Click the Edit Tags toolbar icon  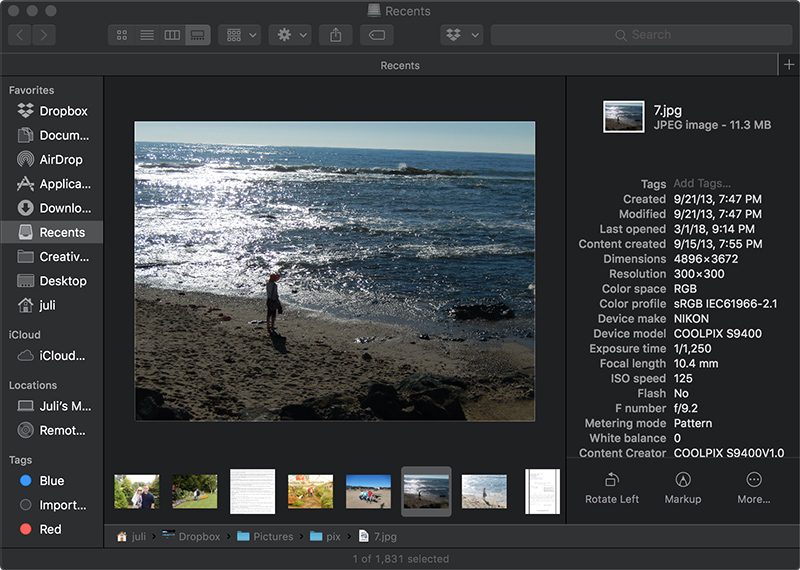(x=376, y=35)
